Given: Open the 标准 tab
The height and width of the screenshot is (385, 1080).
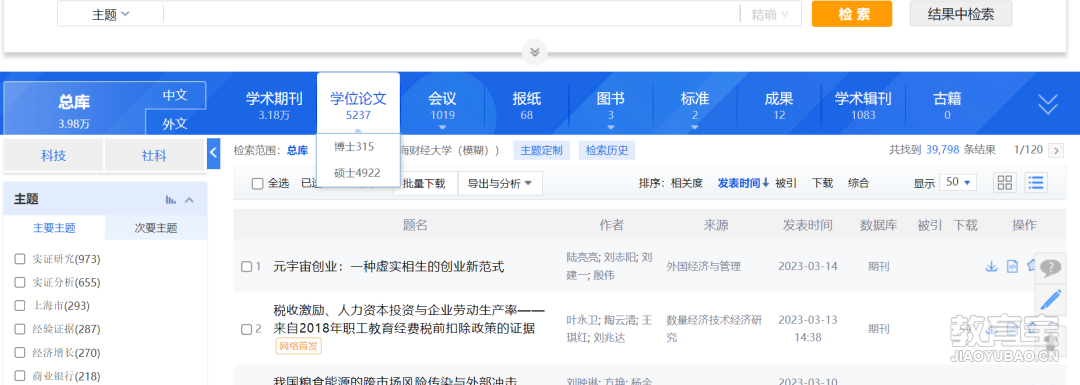Looking at the screenshot, I should click(694, 105).
